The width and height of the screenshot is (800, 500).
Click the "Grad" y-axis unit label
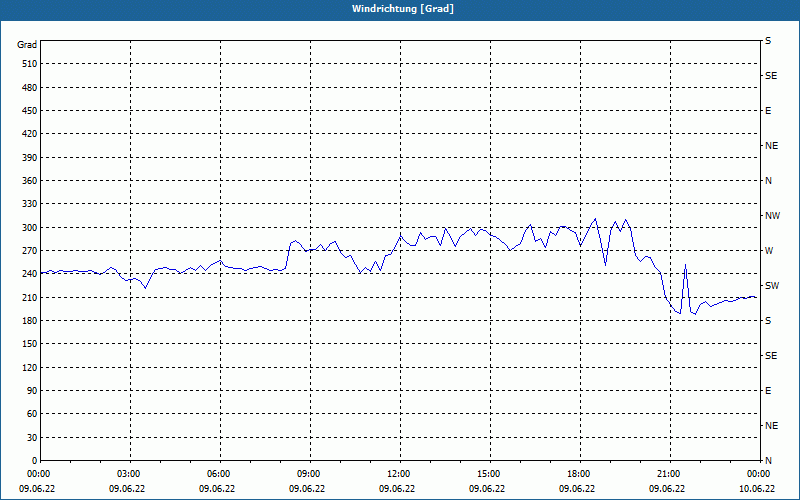coord(27,45)
